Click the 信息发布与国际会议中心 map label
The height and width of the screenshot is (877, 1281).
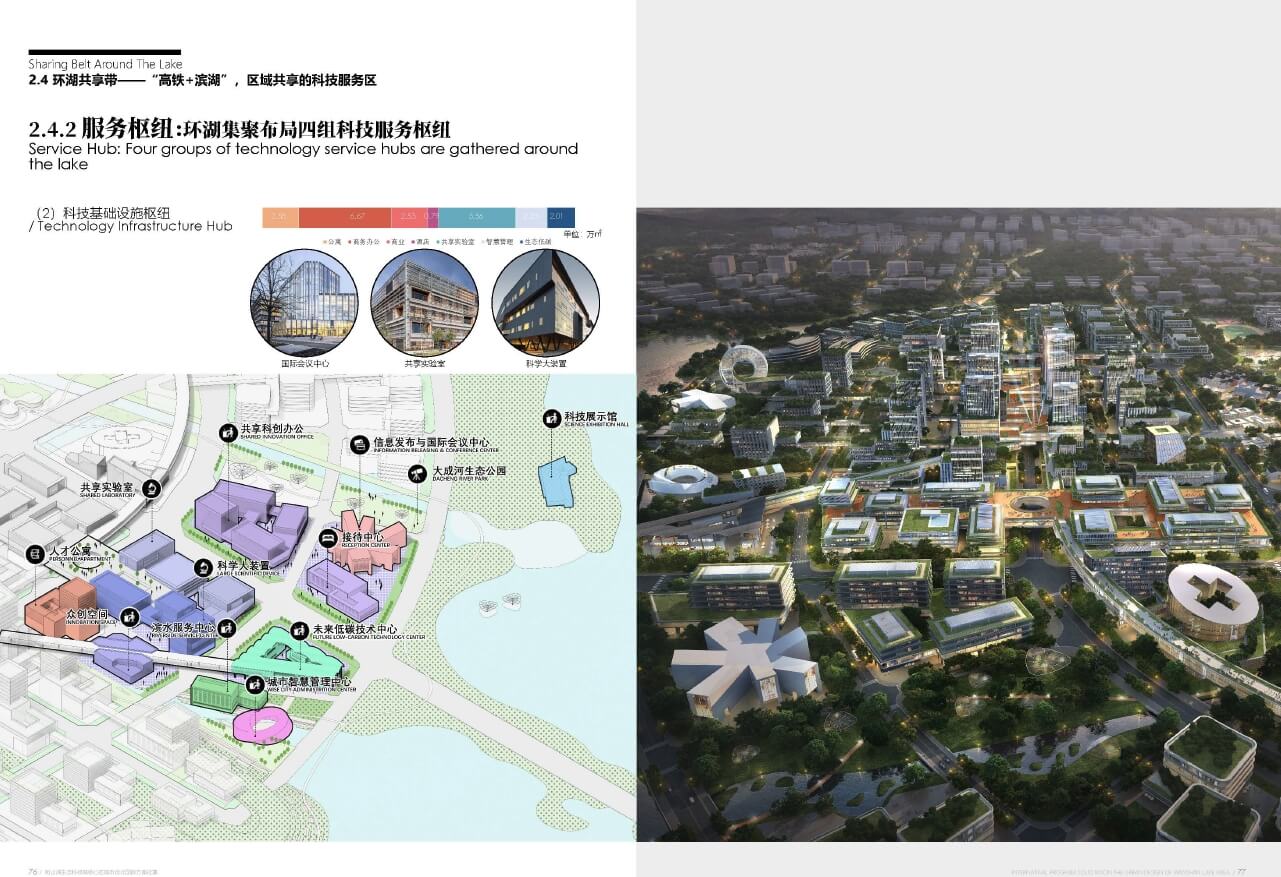pyautogui.click(x=431, y=442)
